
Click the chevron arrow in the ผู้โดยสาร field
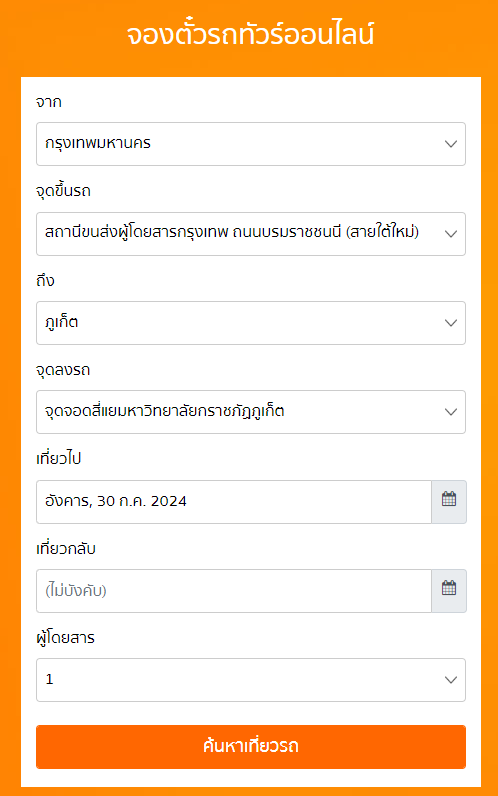coord(451,680)
